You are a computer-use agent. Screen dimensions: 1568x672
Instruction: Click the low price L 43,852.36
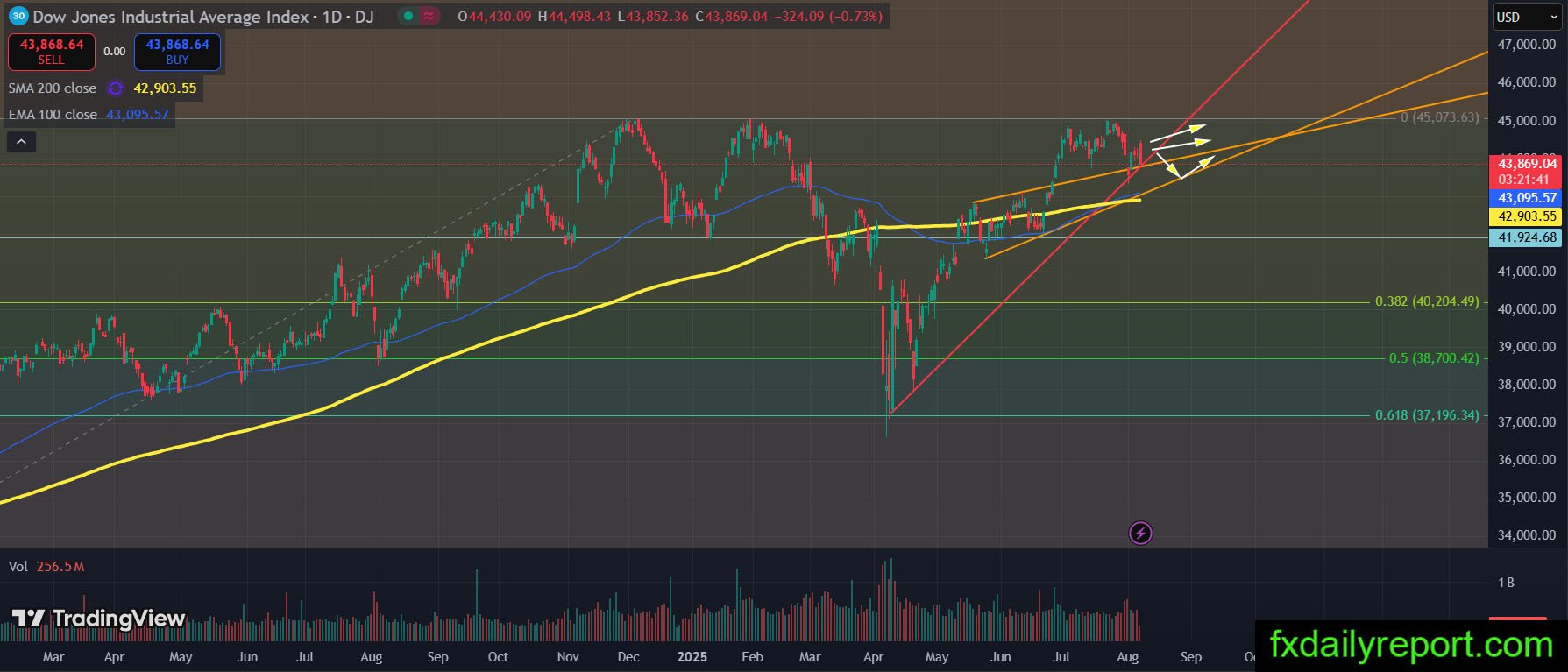point(652,17)
